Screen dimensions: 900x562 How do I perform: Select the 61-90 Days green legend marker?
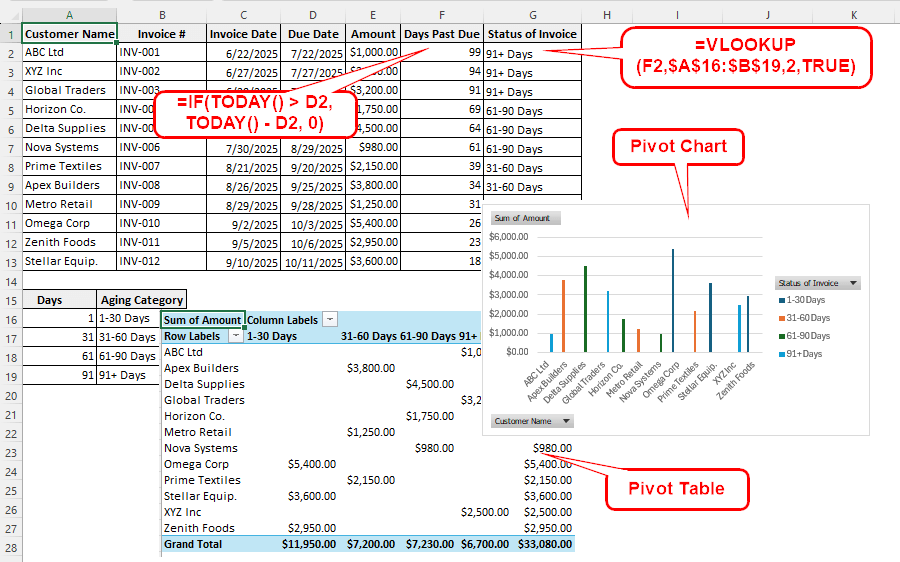780,336
